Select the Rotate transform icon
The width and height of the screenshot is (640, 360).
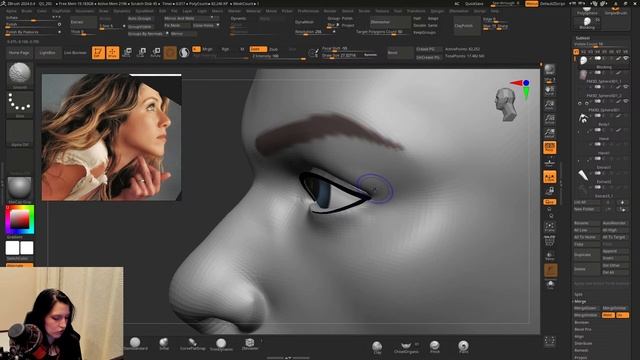coord(156,53)
